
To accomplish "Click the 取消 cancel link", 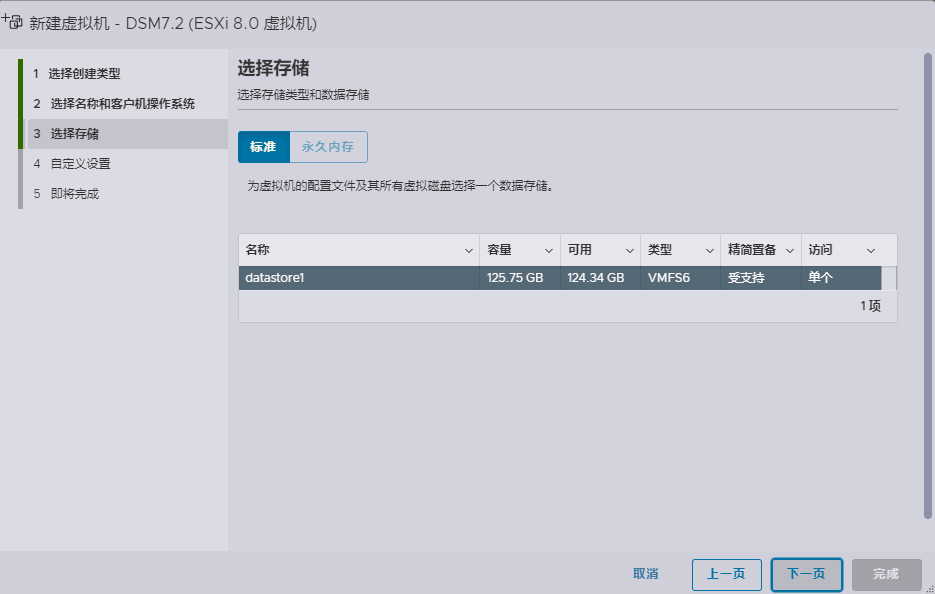I will click(x=645, y=574).
